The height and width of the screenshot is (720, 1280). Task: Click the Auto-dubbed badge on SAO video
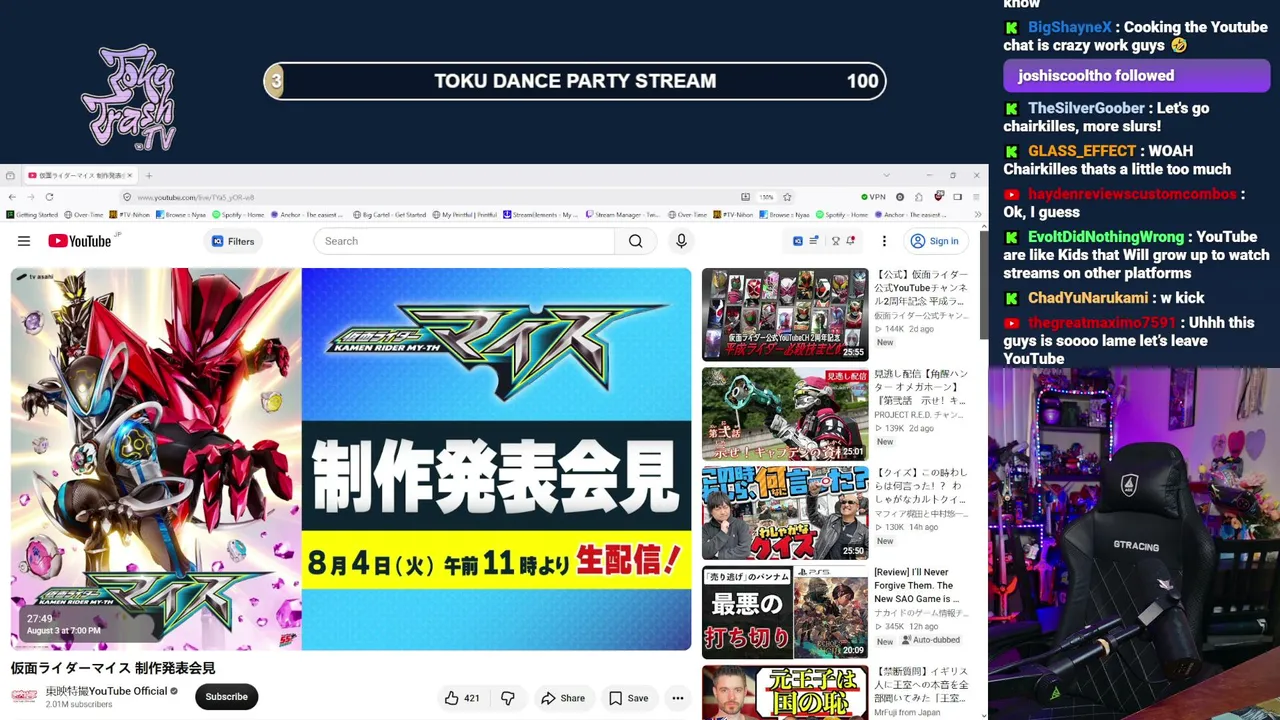pyautogui.click(x=931, y=640)
